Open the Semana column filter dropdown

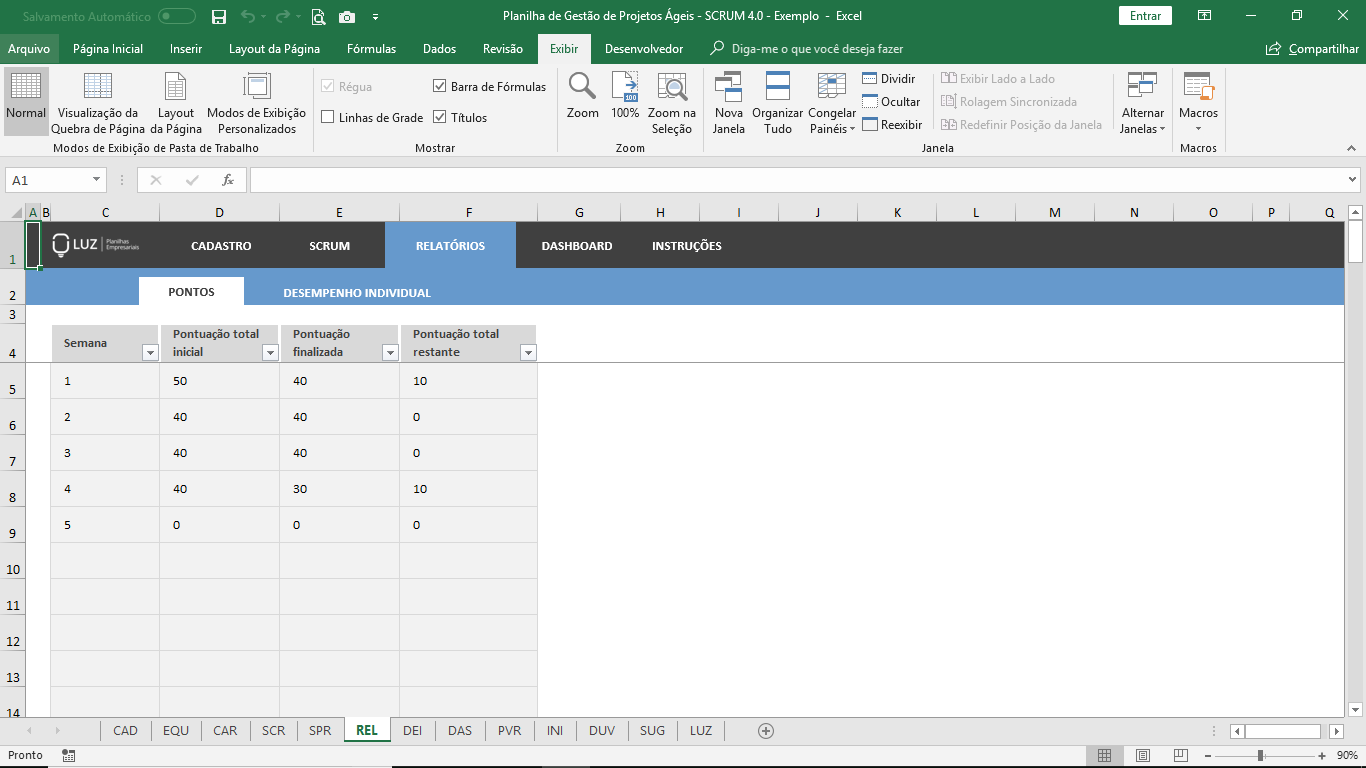pyautogui.click(x=150, y=352)
